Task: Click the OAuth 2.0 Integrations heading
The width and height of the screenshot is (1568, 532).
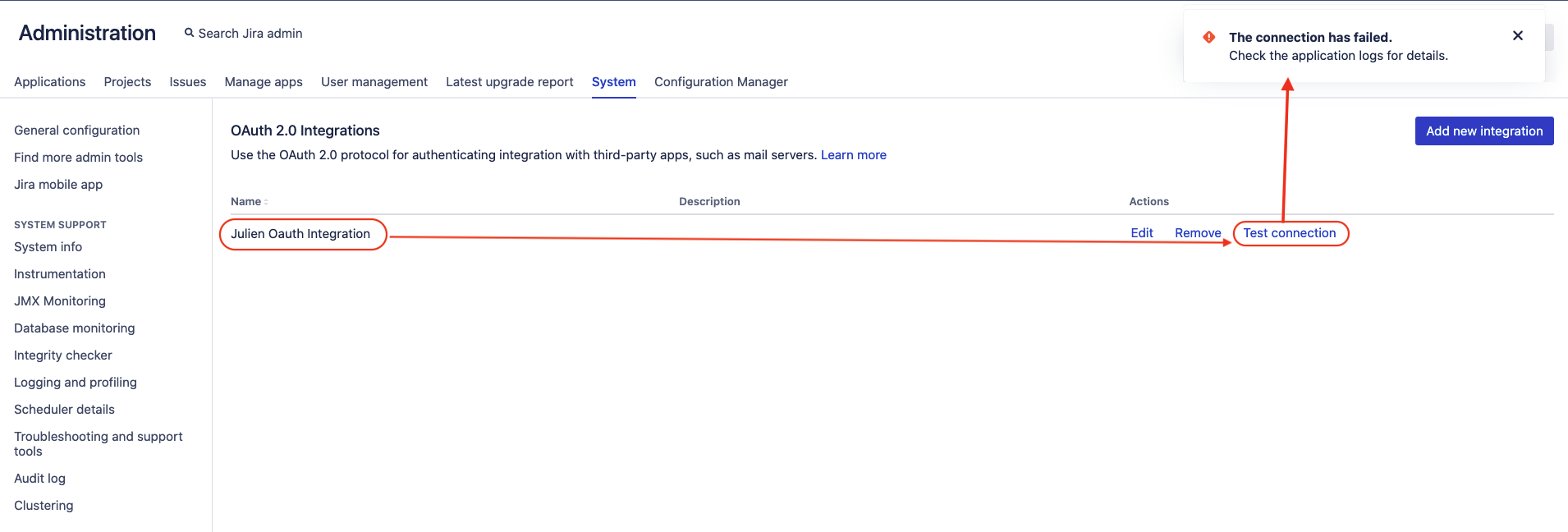Action: tap(305, 131)
